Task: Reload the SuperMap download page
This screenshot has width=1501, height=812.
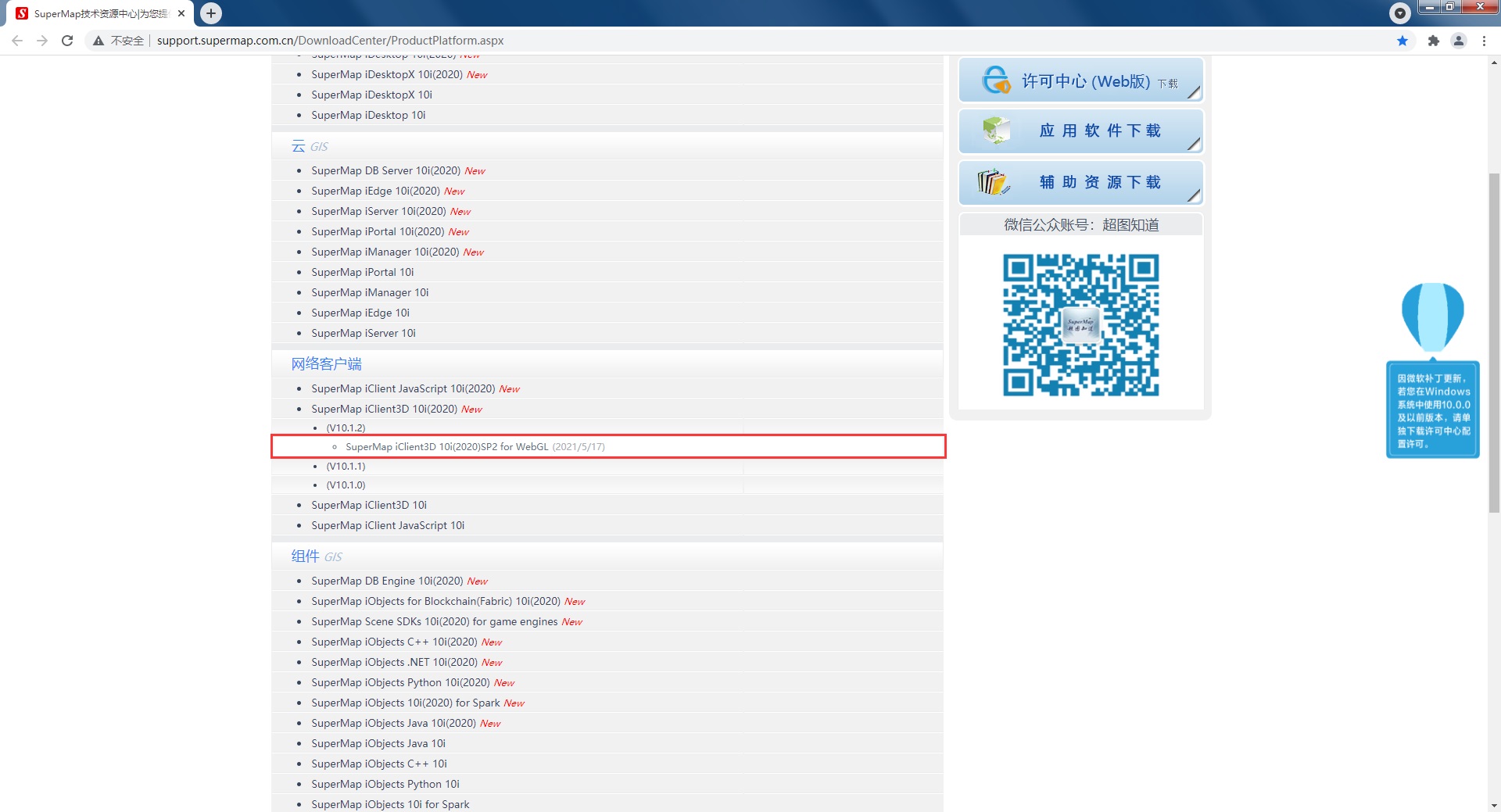Action: coord(67,41)
